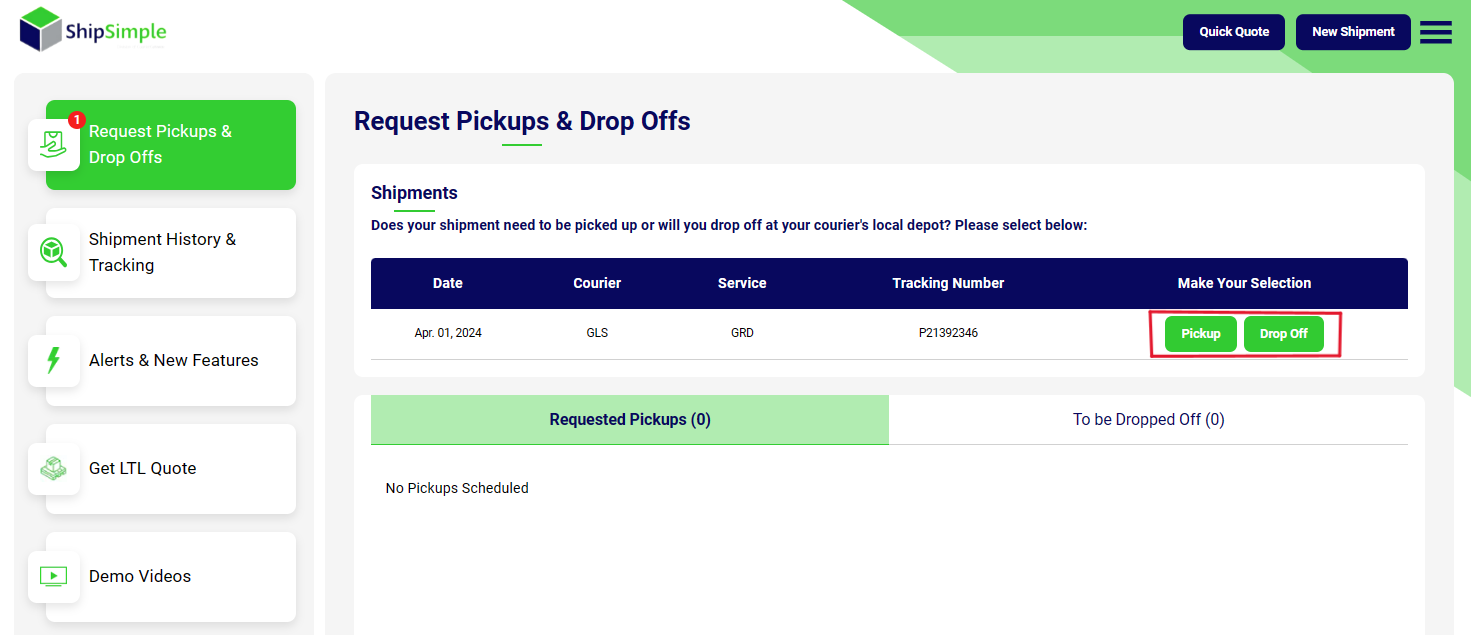Choose Pickup for the GLS shipment
This screenshot has height=635, width=1471.
1201,334
